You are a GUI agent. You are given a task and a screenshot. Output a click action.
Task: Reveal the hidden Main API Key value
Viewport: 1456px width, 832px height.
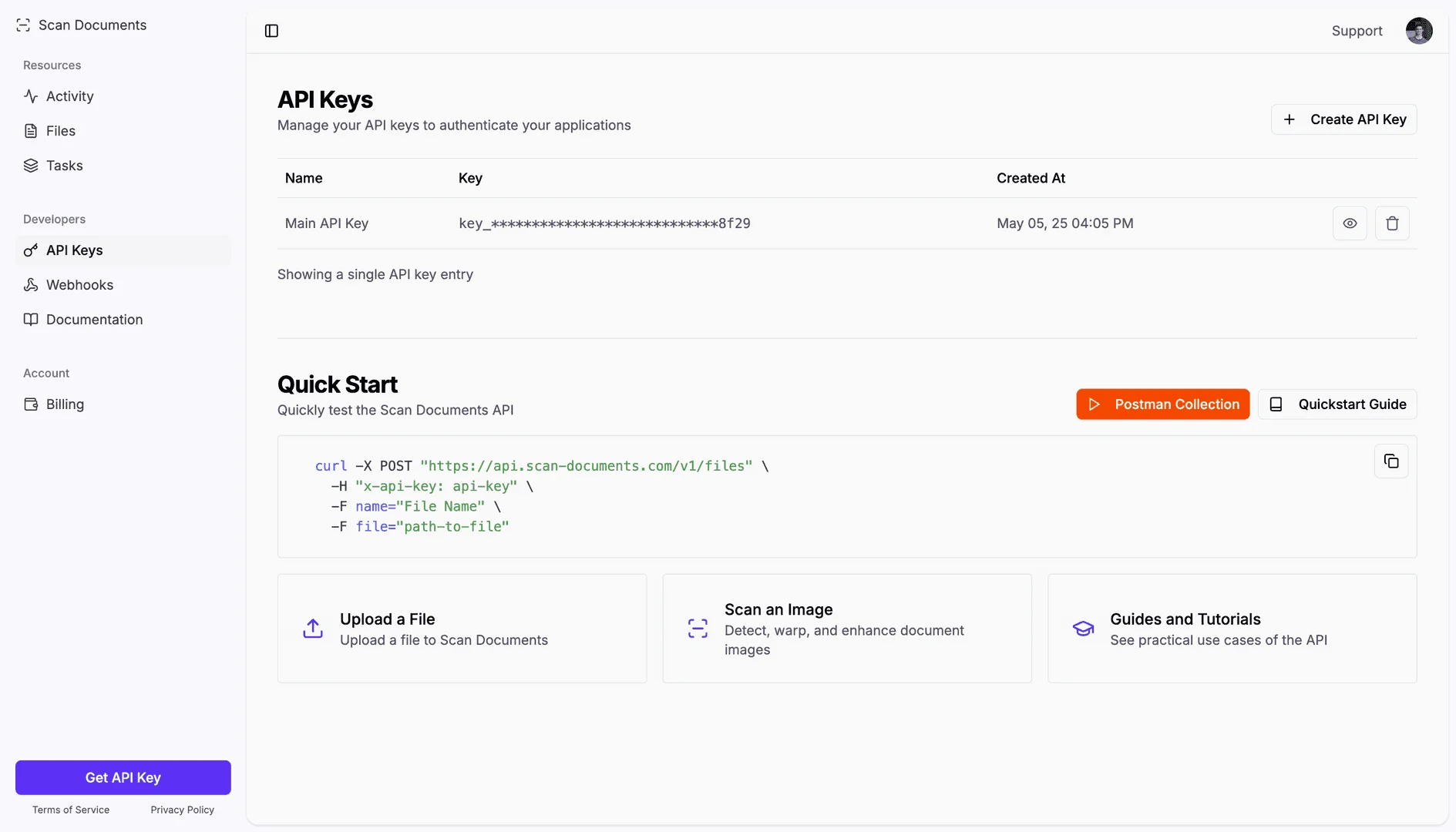click(x=1350, y=223)
